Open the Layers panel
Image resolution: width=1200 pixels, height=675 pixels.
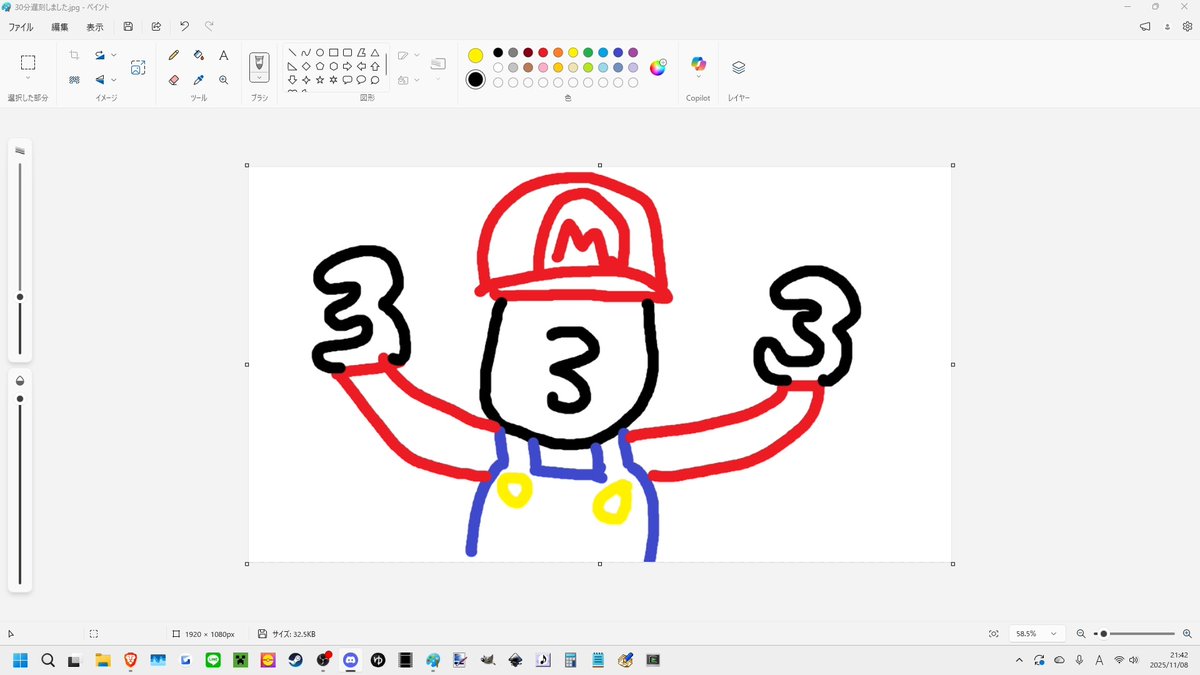click(739, 68)
